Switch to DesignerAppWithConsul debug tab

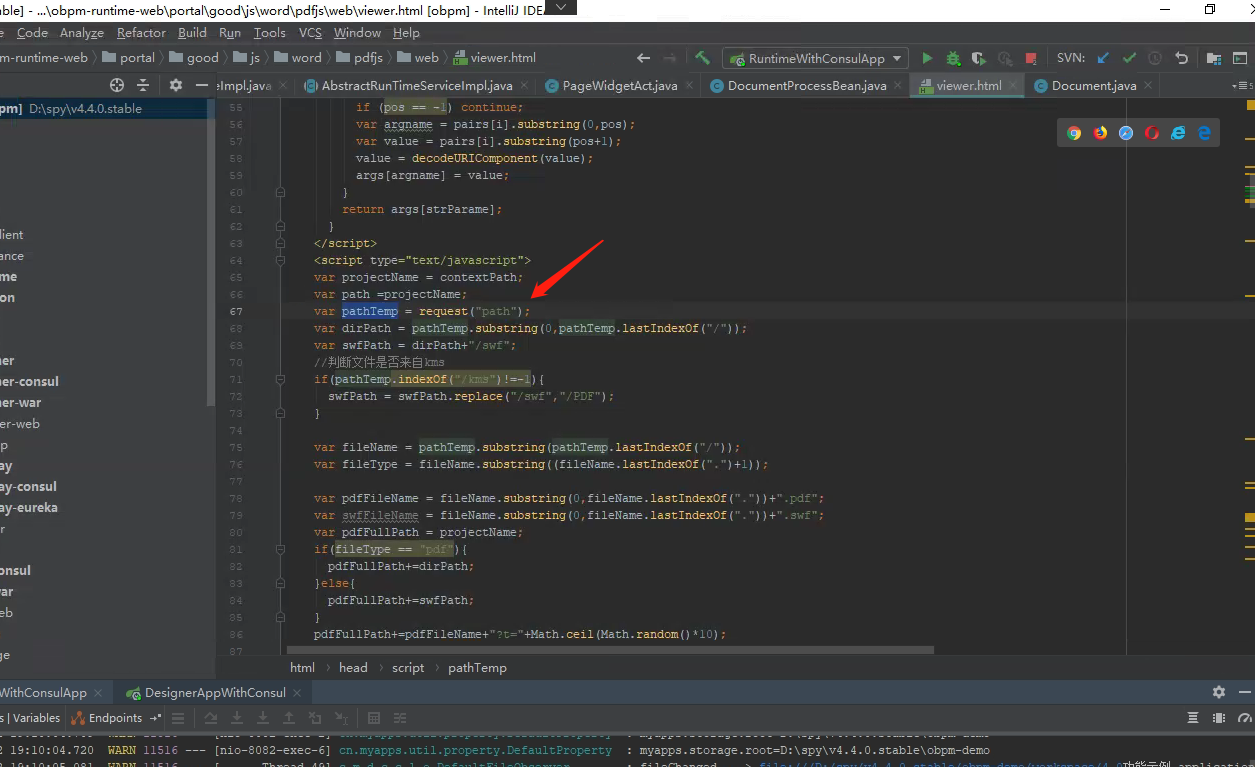(214, 692)
